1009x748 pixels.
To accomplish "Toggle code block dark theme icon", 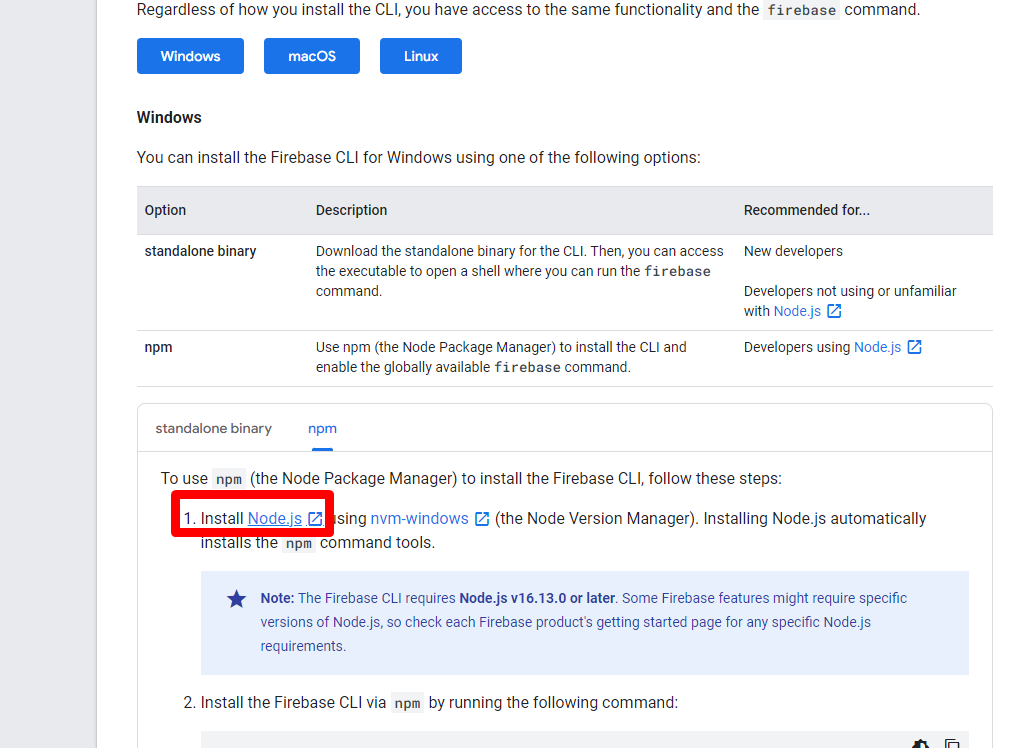I will [920, 744].
